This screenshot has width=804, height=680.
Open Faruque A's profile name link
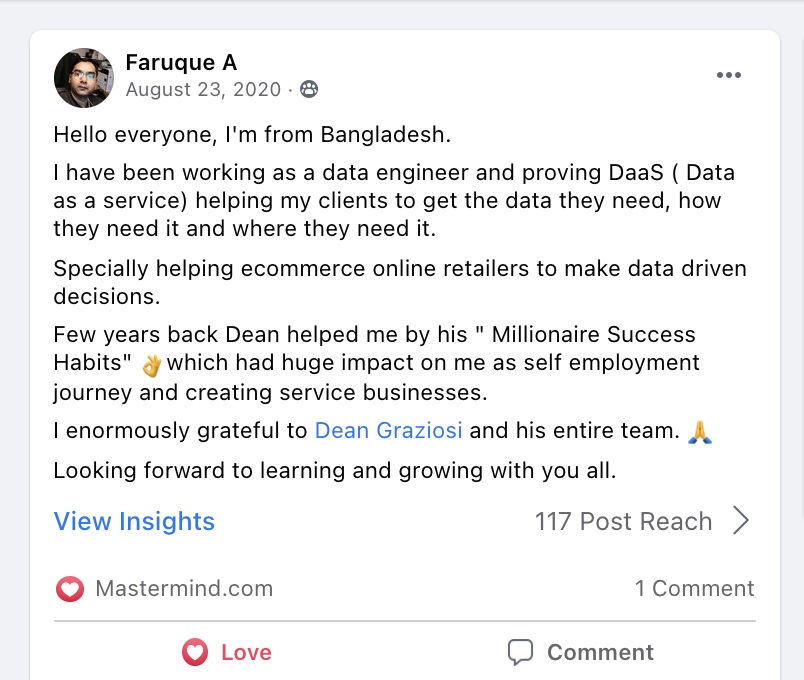tap(181, 63)
